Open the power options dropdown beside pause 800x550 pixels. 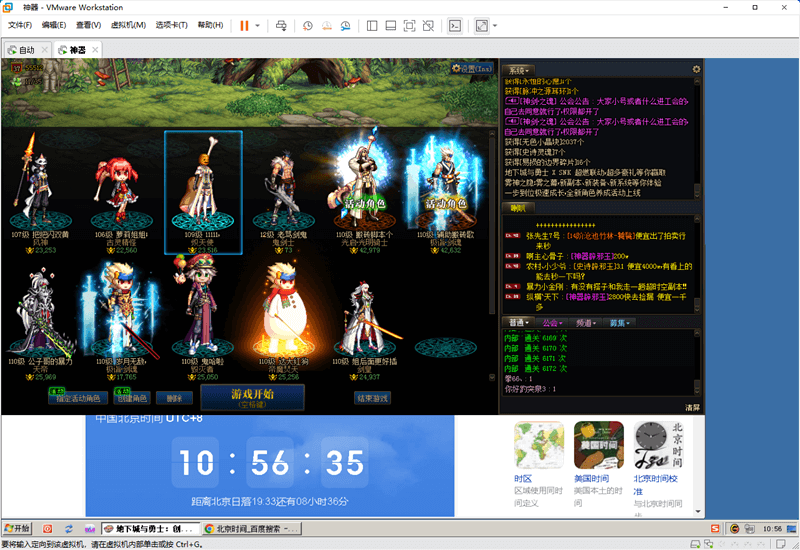(257, 26)
